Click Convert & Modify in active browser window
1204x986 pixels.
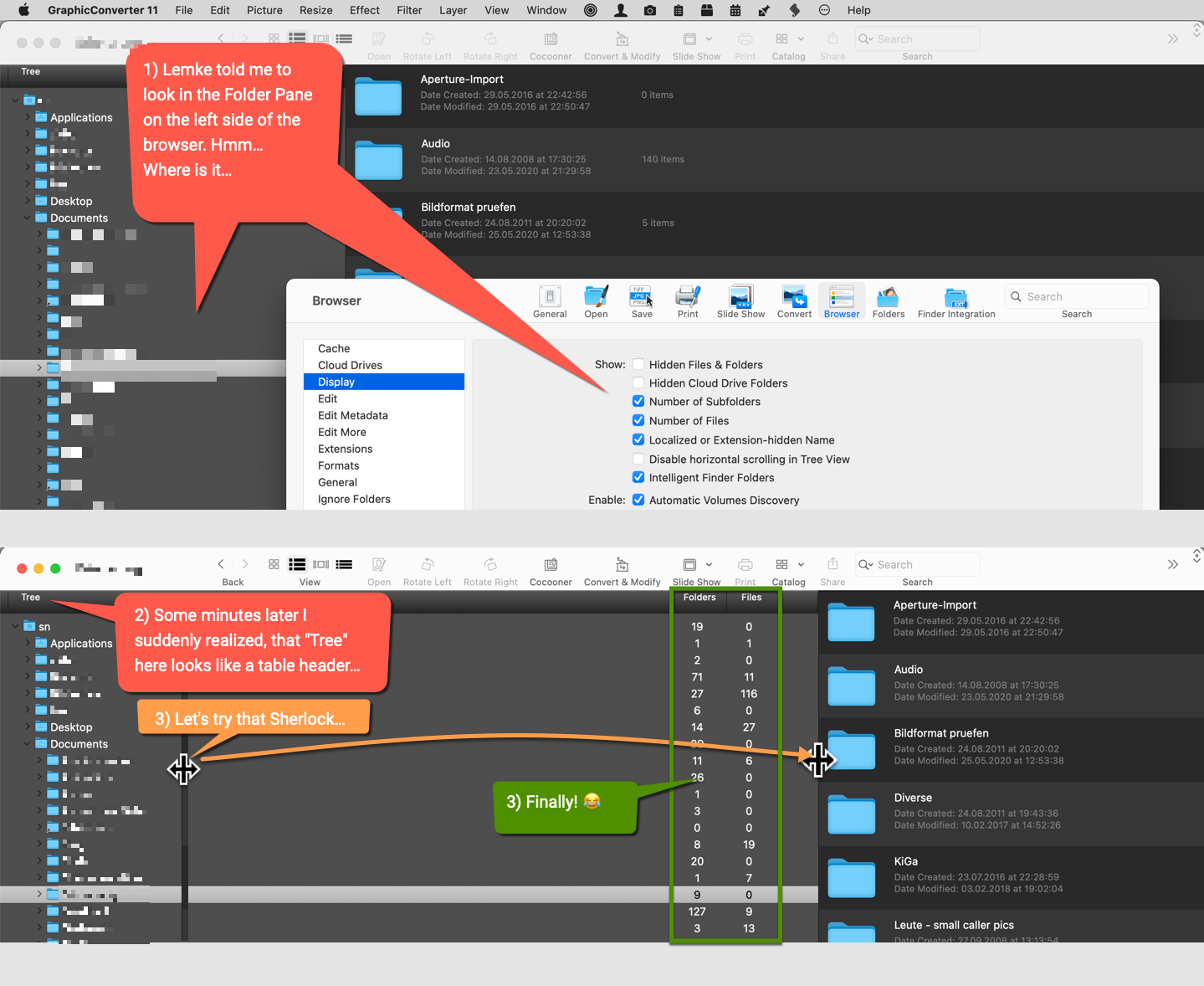click(x=622, y=565)
